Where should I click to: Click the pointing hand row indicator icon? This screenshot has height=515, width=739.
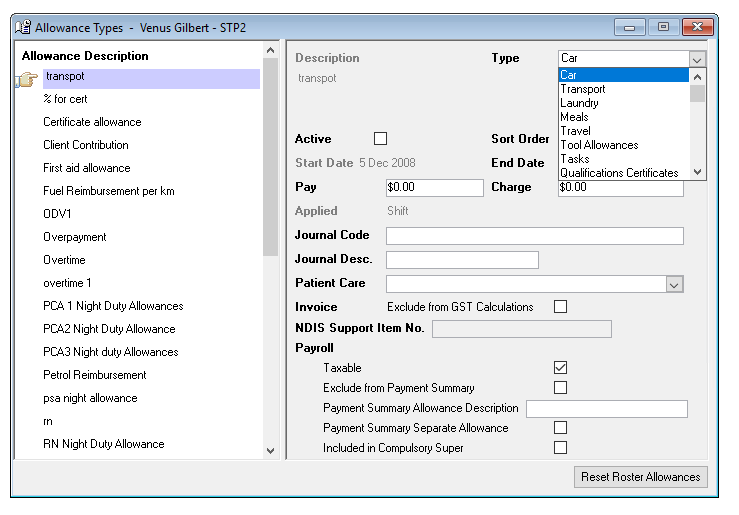26,79
